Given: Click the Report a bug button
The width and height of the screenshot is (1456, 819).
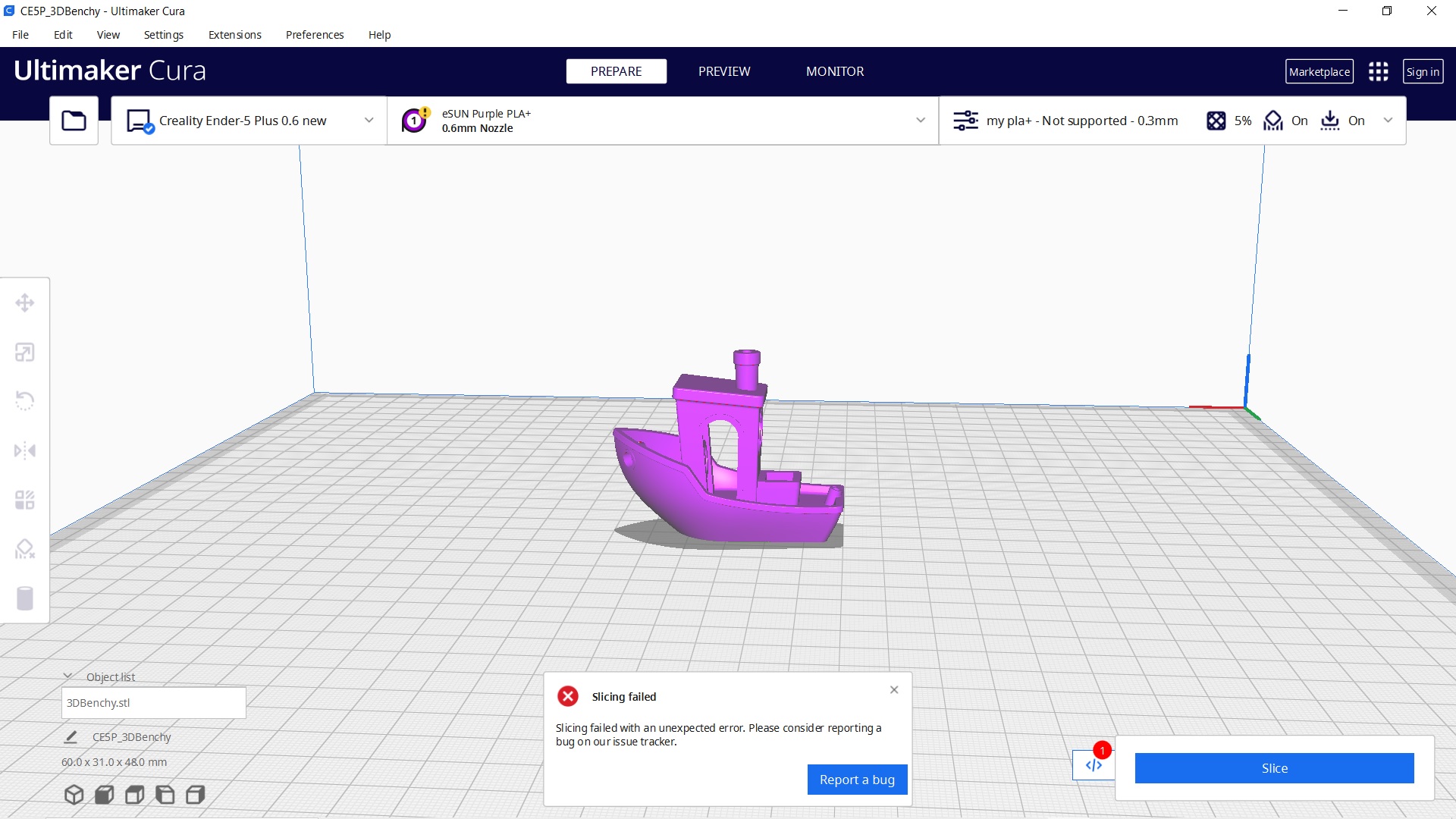Looking at the screenshot, I should [857, 779].
